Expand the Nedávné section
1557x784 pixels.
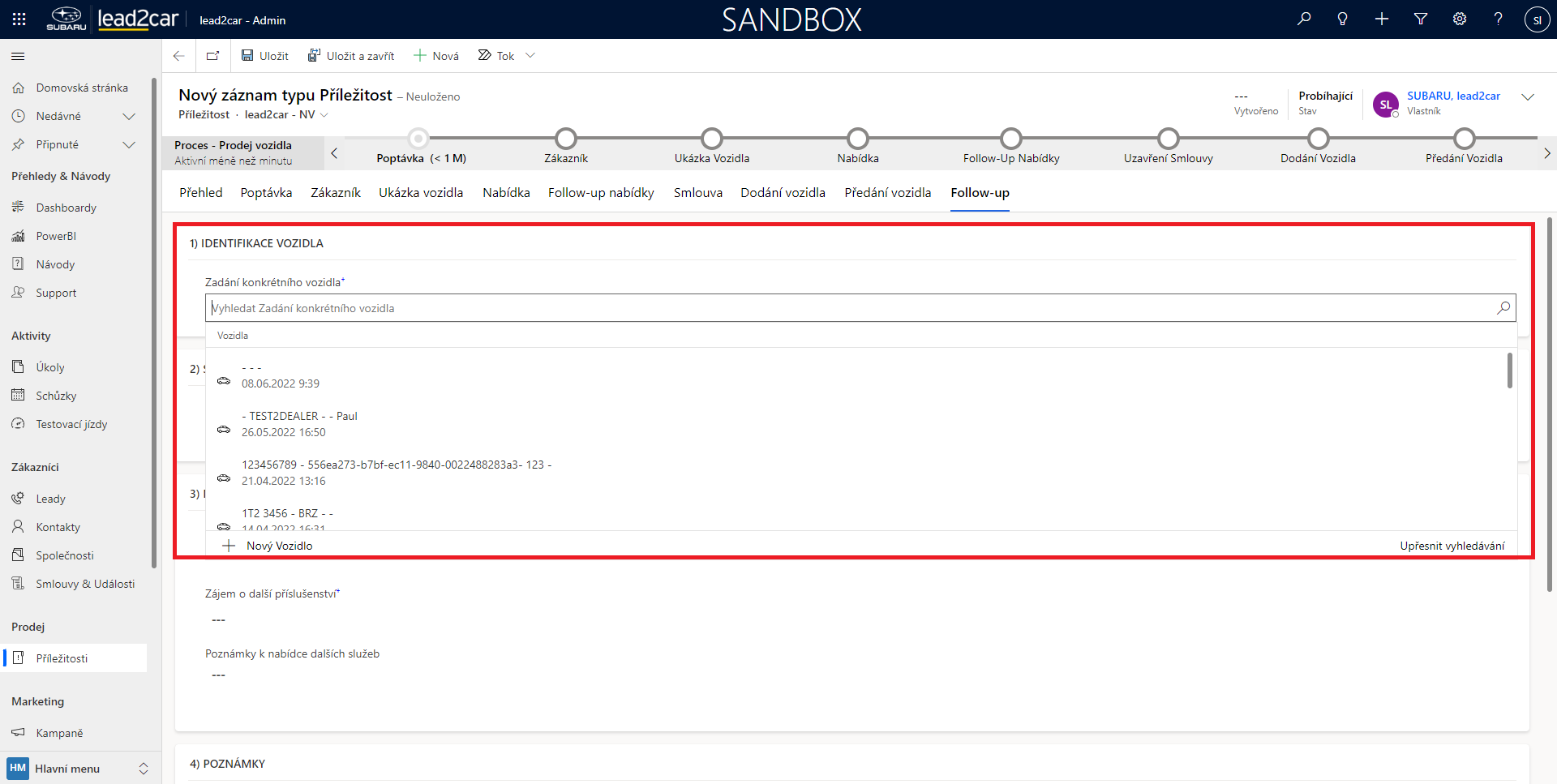128,117
